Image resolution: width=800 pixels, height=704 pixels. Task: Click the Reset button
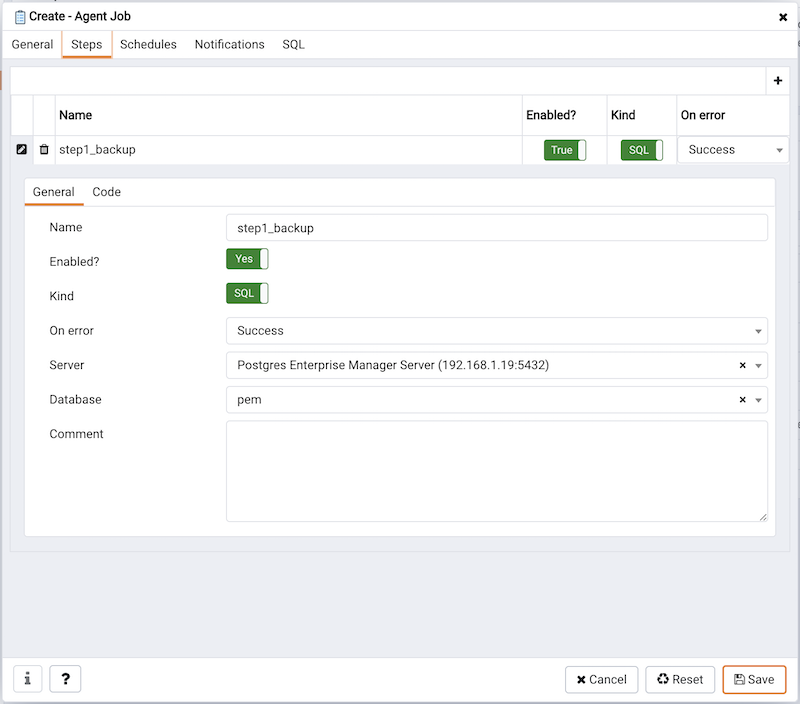(x=680, y=680)
